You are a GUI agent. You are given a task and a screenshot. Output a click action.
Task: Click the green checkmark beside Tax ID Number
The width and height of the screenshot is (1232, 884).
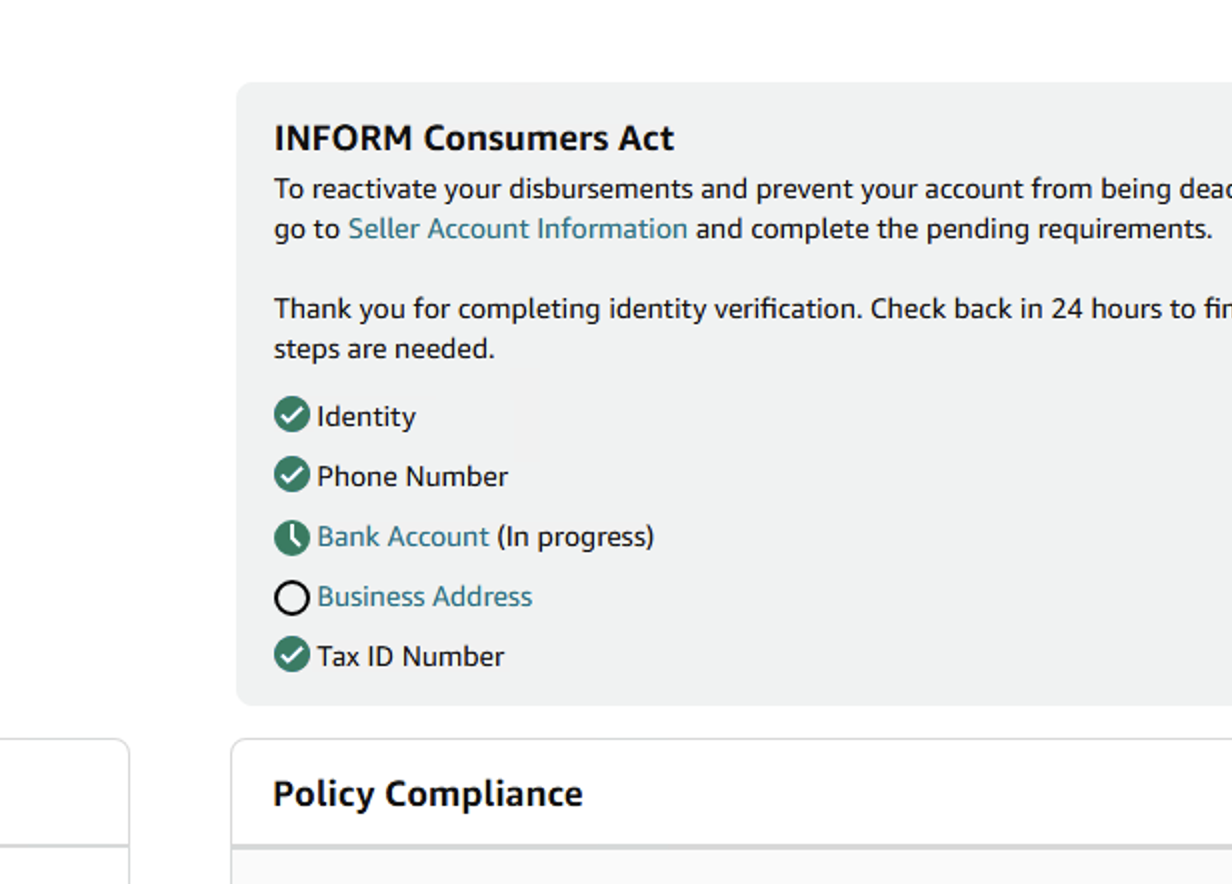(292, 656)
